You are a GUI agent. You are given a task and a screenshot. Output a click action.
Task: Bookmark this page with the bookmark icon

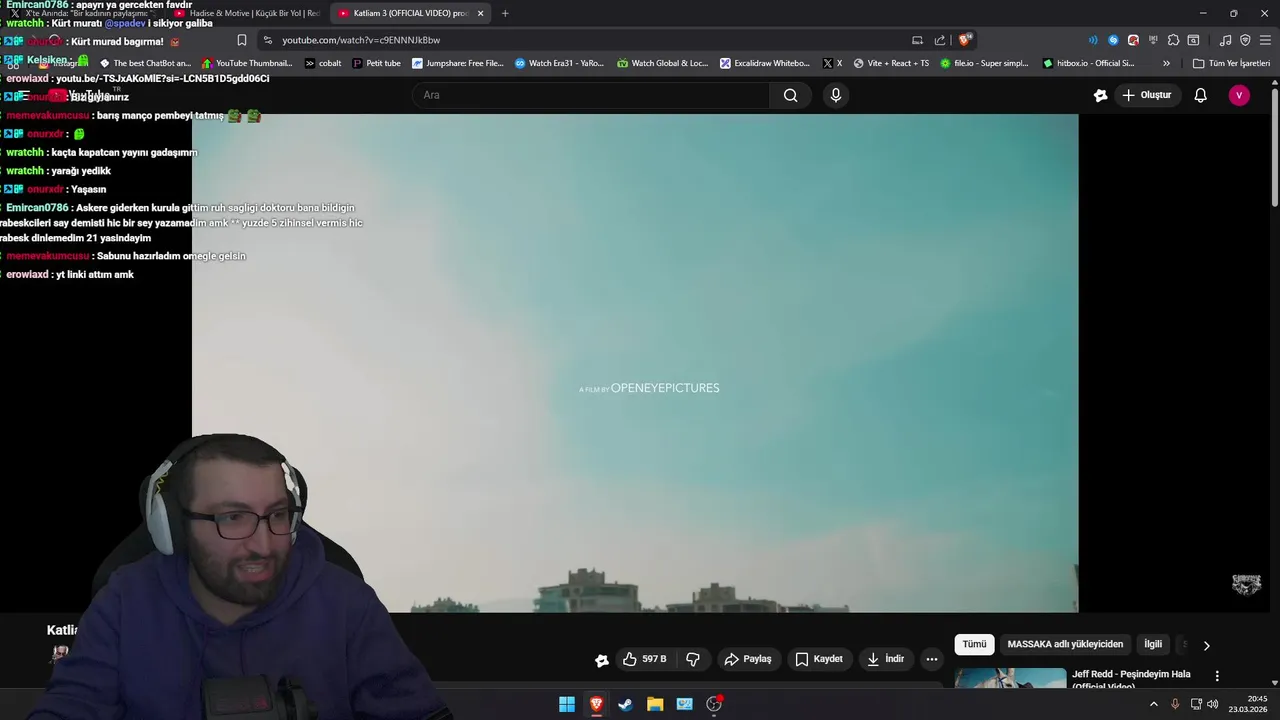coord(242,40)
